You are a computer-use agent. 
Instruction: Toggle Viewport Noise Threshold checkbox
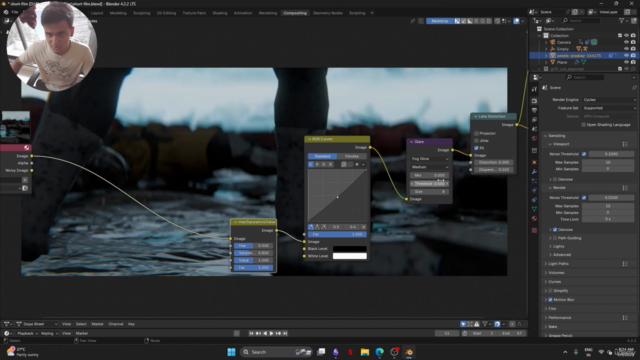click(584, 154)
